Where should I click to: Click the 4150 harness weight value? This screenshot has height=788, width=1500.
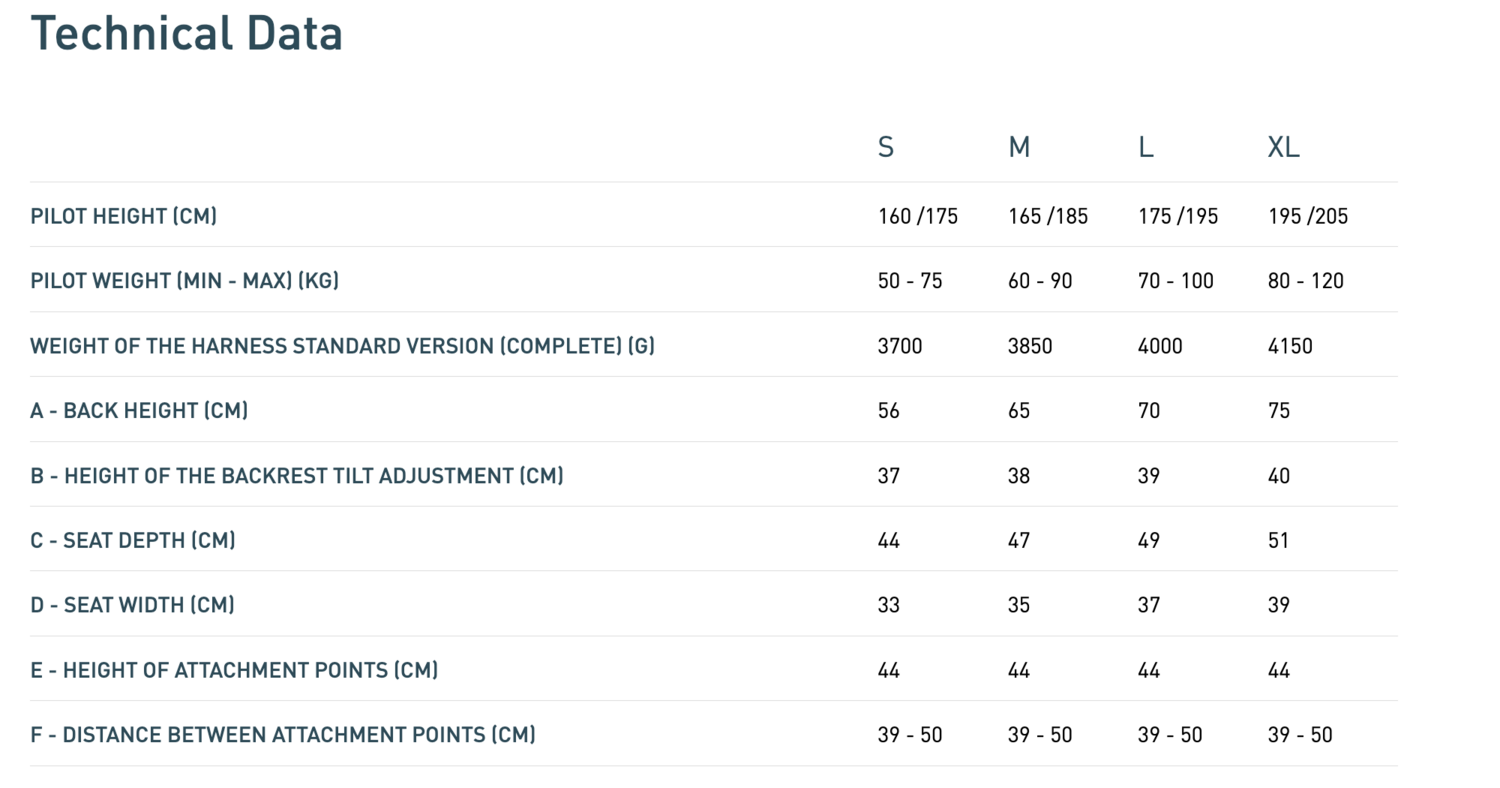[1290, 346]
